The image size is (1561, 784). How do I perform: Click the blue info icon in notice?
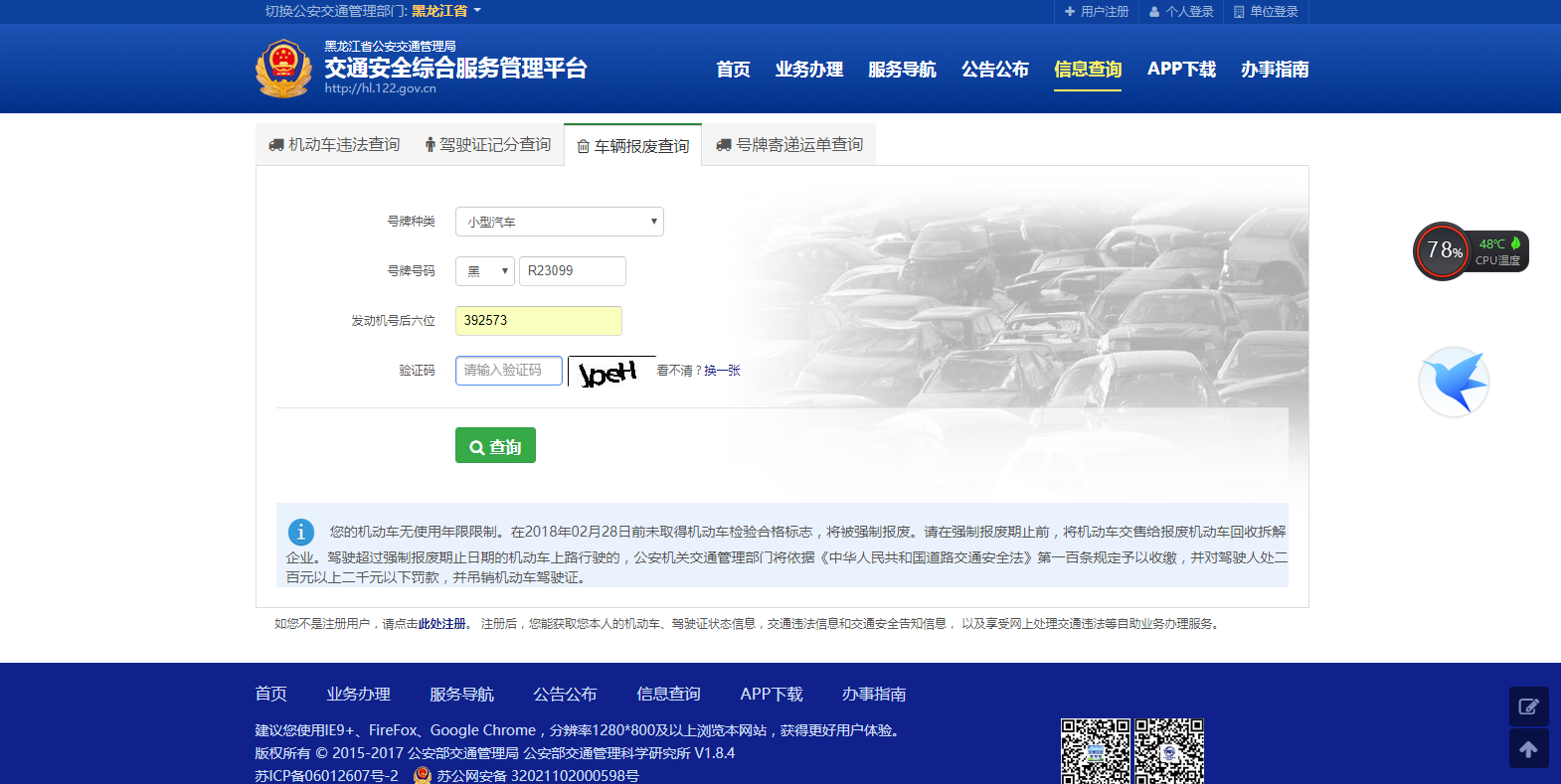pos(300,532)
